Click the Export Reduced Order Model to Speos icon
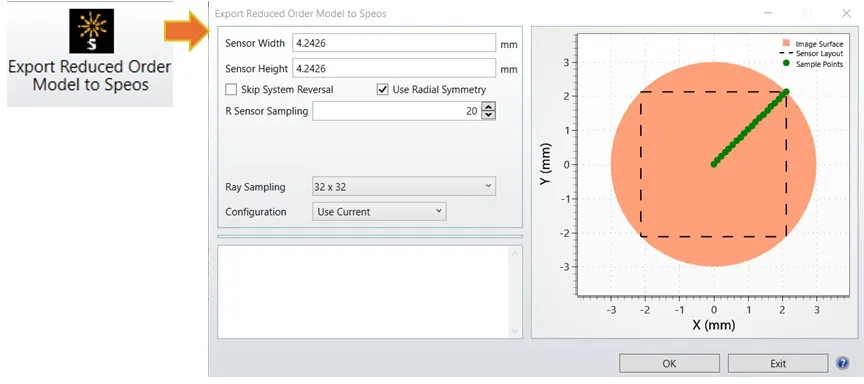Screen dimensions: 864x384 pos(91,31)
